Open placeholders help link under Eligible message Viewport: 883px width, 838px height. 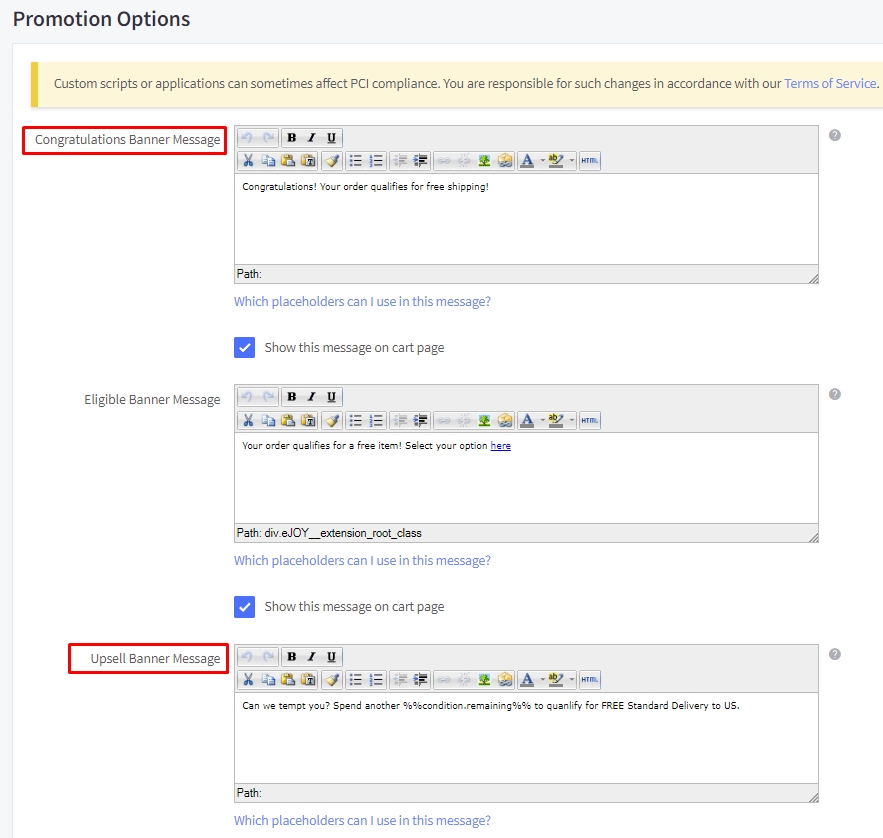(362, 560)
